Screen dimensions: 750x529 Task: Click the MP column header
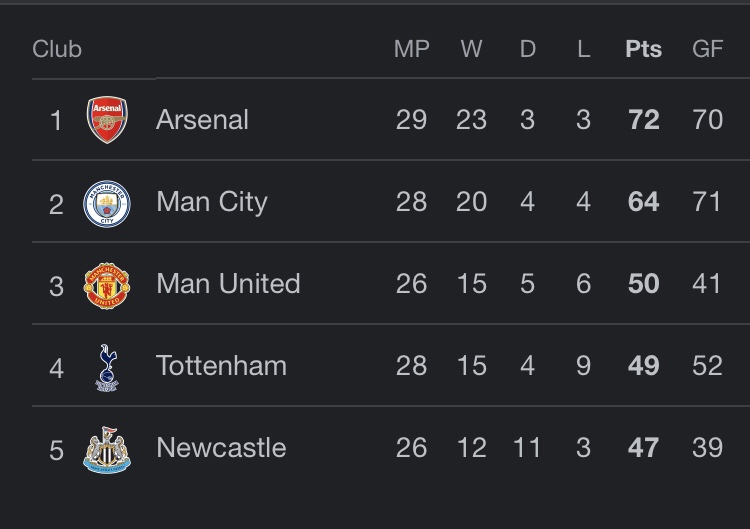pos(411,49)
